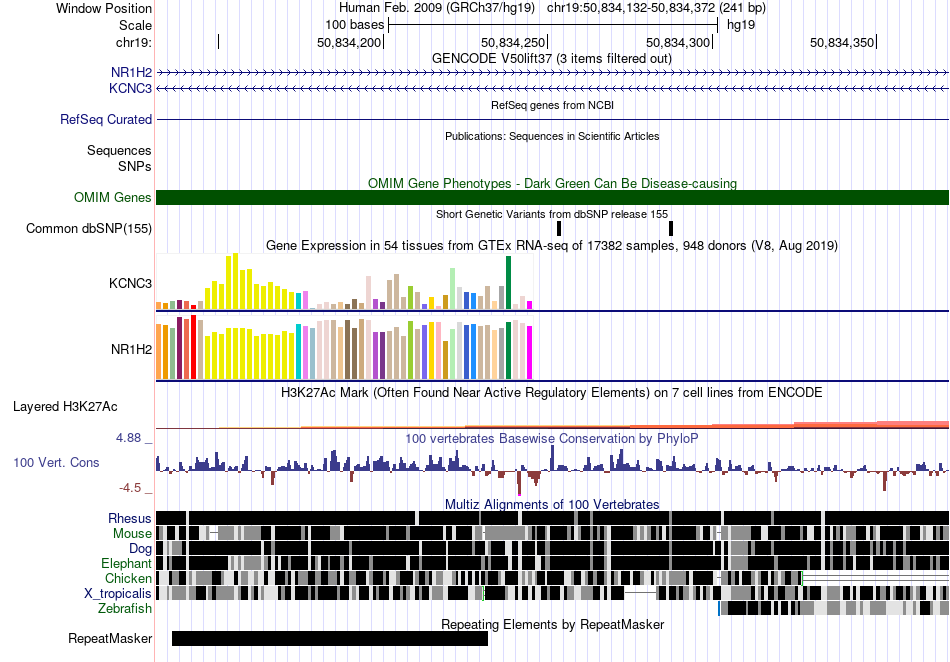950x662 pixels.
Task: Click the tall dark green bar in KCNC3 chart
Action: click(x=508, y=282)
